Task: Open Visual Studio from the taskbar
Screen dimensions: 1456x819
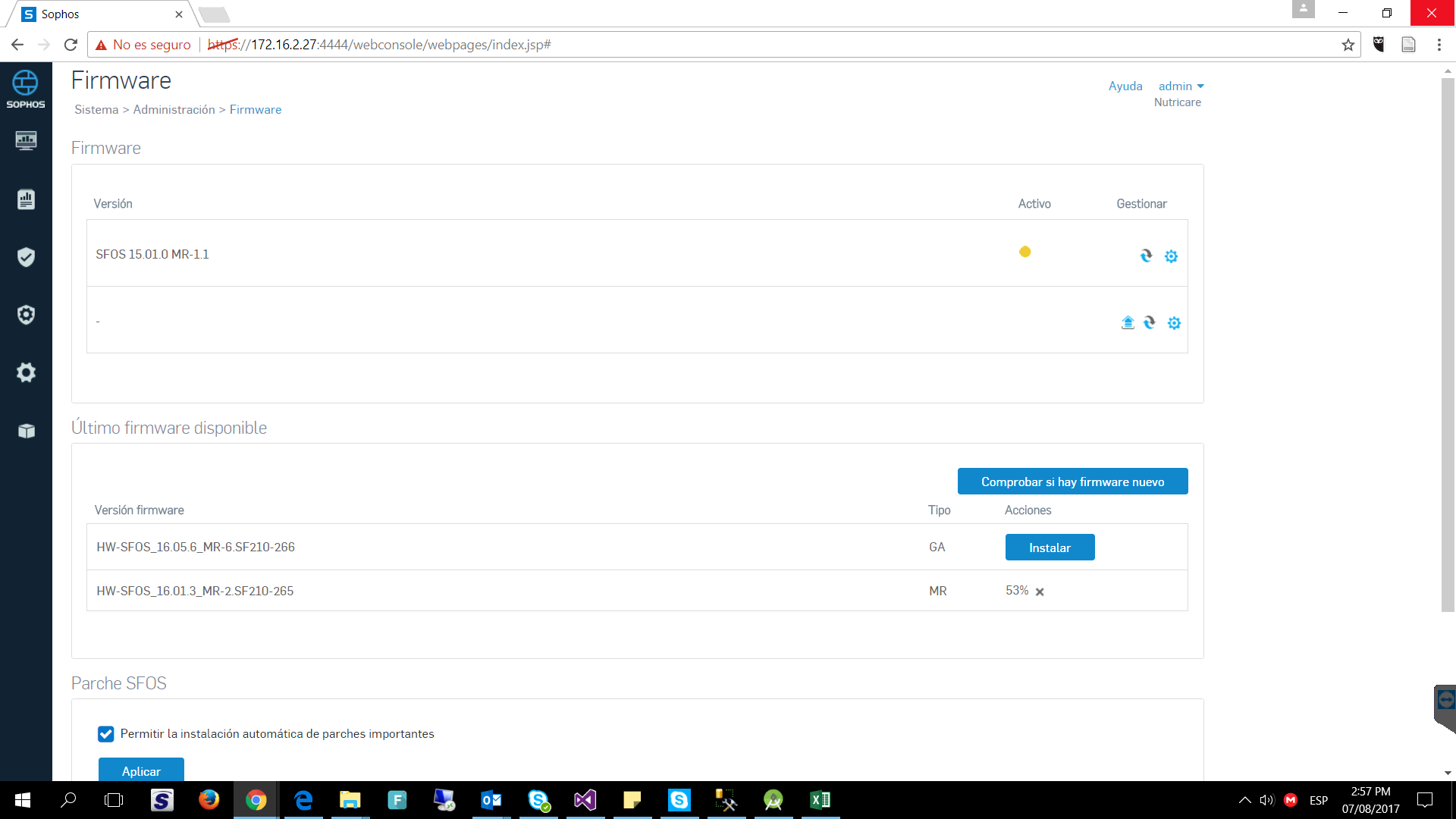Action: tap(585, 800)
